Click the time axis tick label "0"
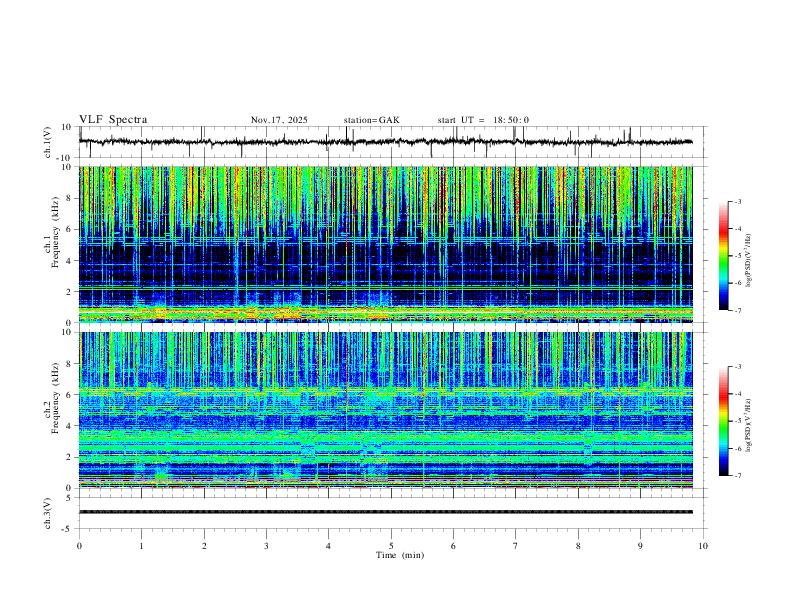 (x=79, y=546)
